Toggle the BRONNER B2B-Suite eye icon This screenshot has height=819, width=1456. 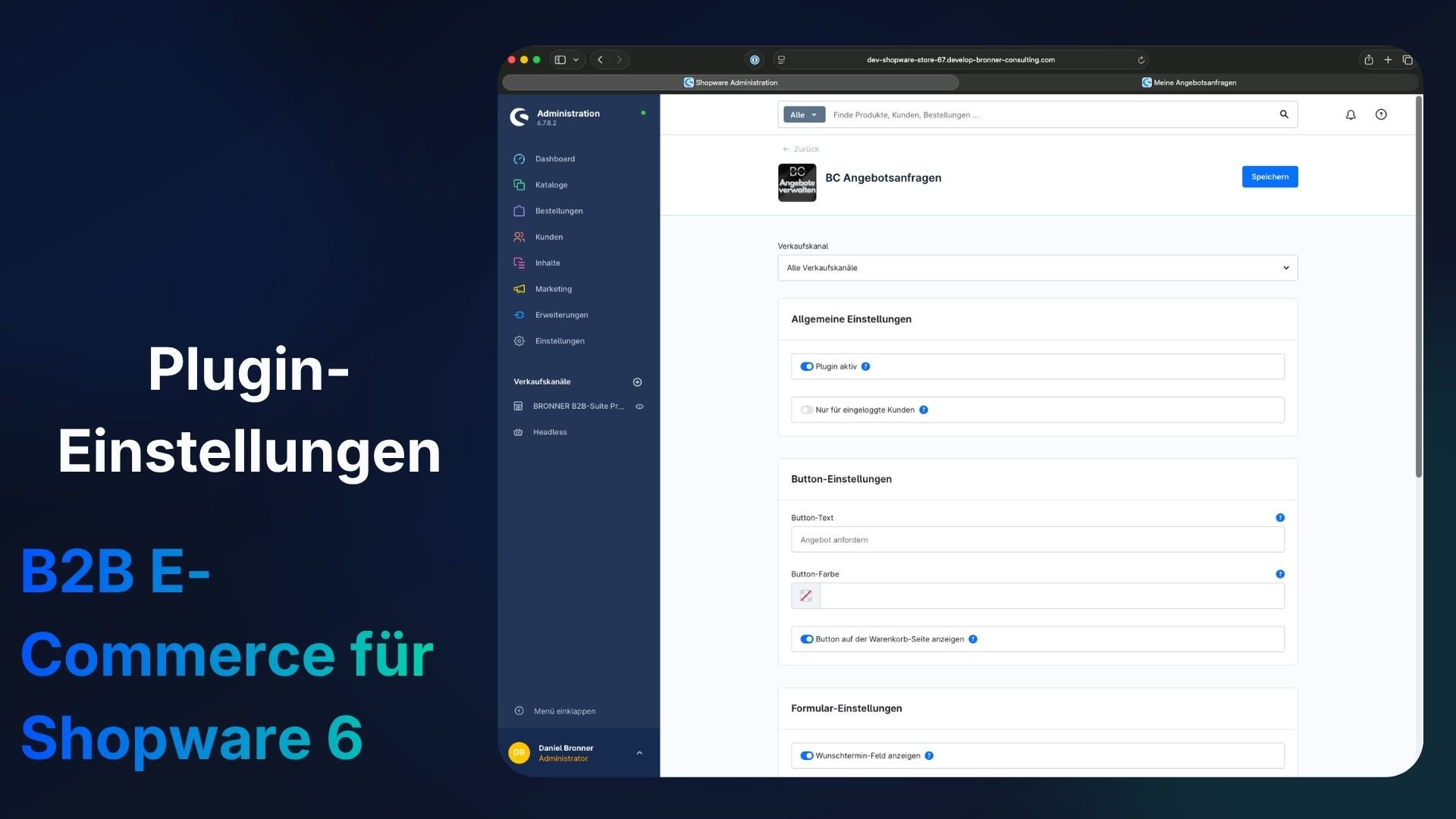[x=640, y=406]
